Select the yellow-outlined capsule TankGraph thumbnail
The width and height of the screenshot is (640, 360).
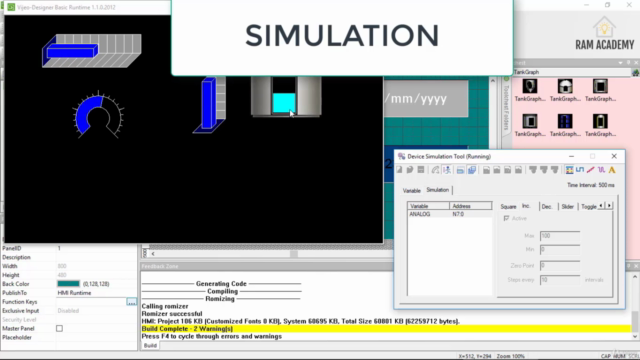click(600, 121)
